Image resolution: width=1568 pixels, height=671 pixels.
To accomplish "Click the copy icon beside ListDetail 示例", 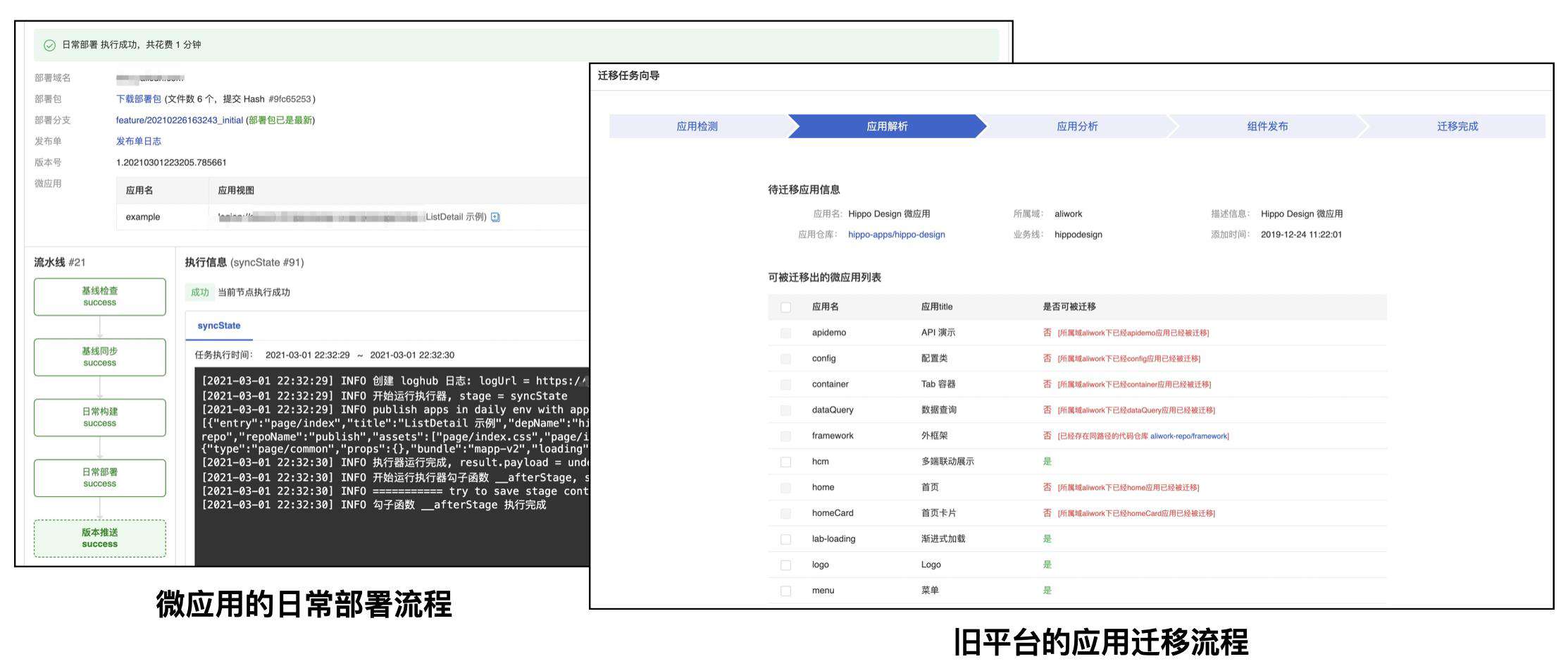I will 495,217.
